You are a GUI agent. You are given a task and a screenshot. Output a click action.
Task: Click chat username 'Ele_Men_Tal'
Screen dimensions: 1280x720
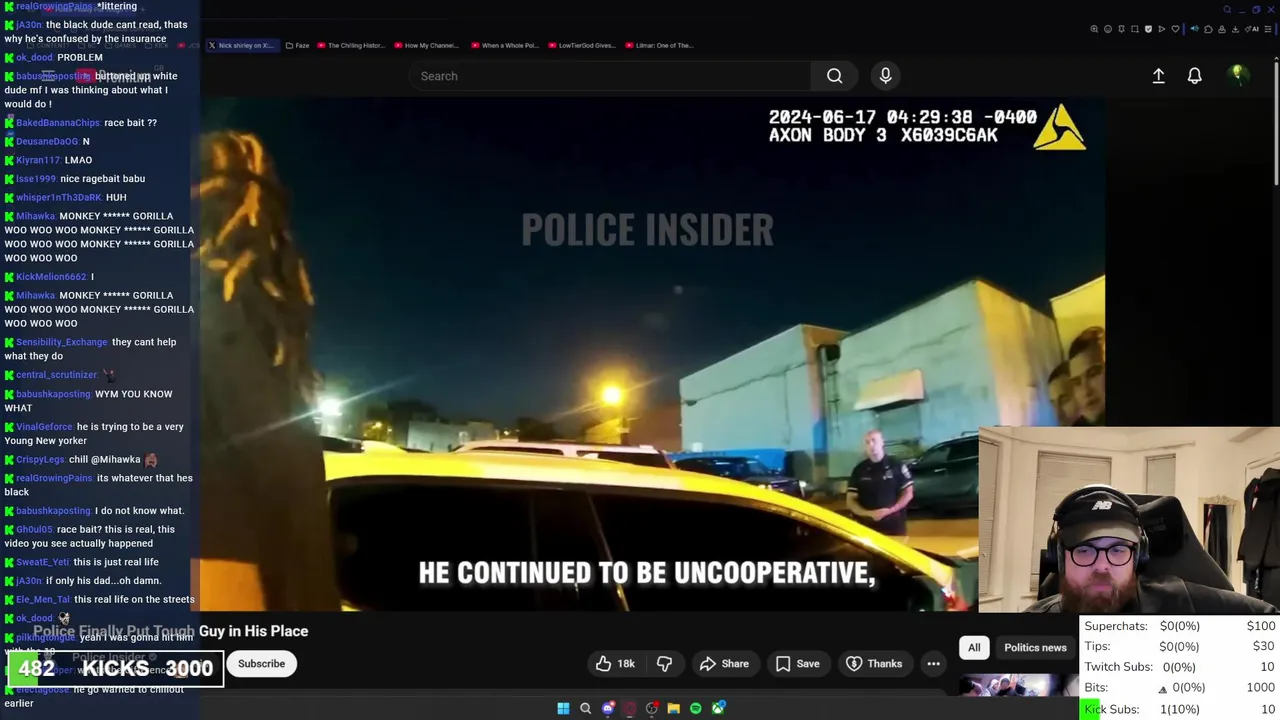43,600
